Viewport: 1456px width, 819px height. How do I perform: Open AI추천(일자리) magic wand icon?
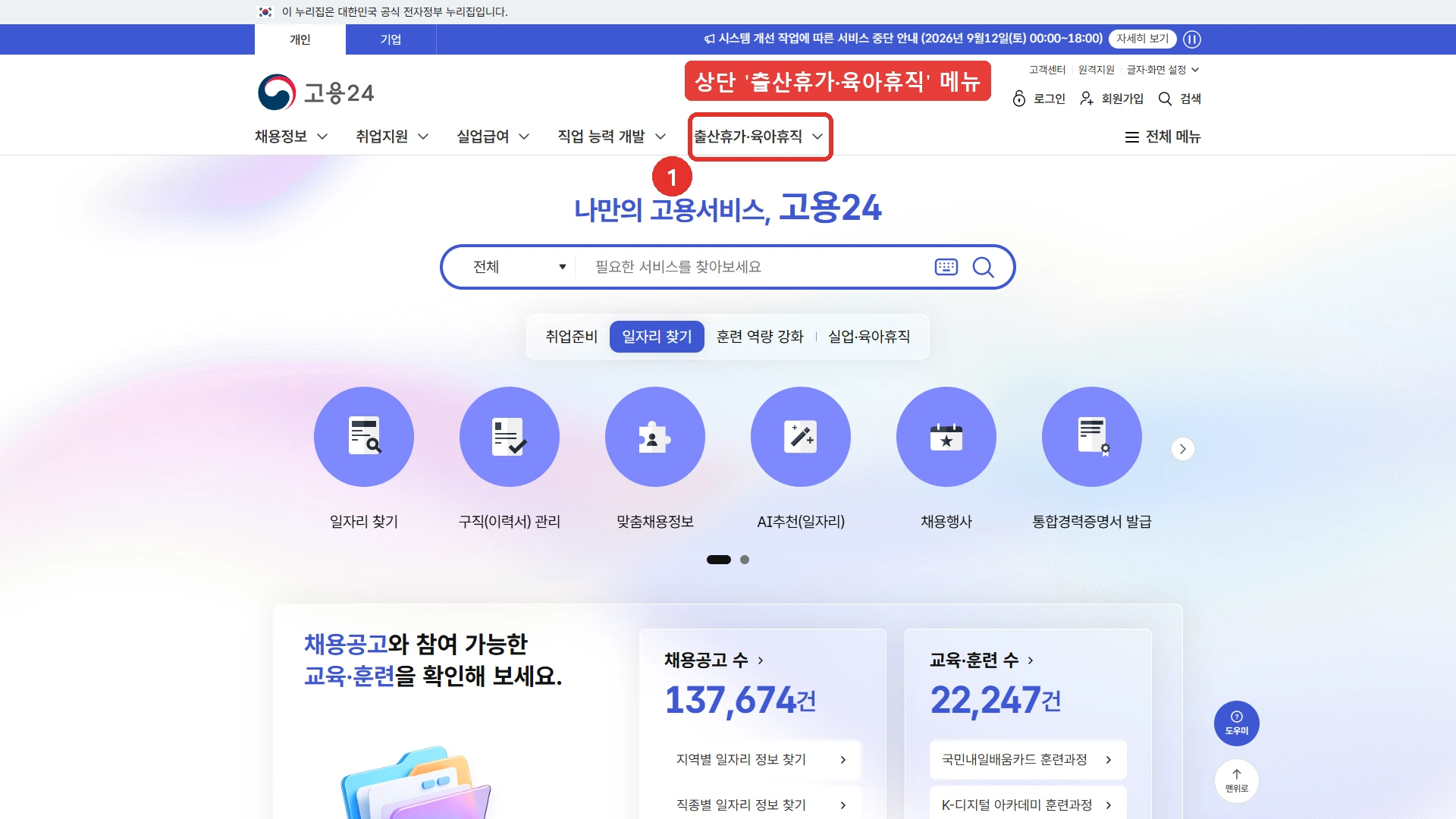[x=801, y=437]
